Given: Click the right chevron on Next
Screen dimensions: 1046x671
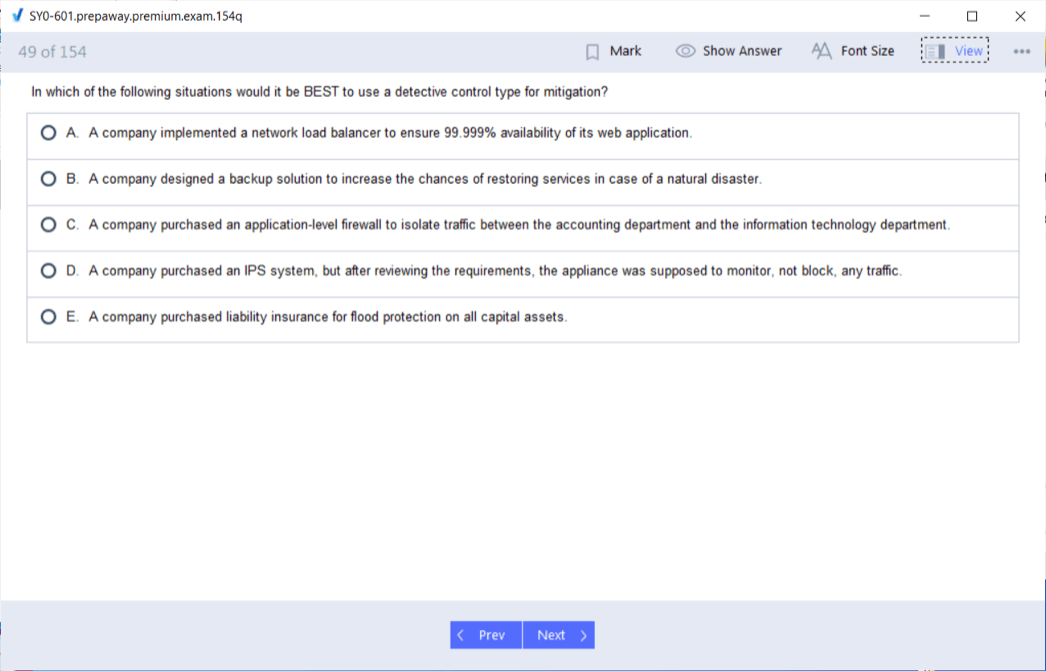Looking at the screenshot, I should [x=583, y=635].
